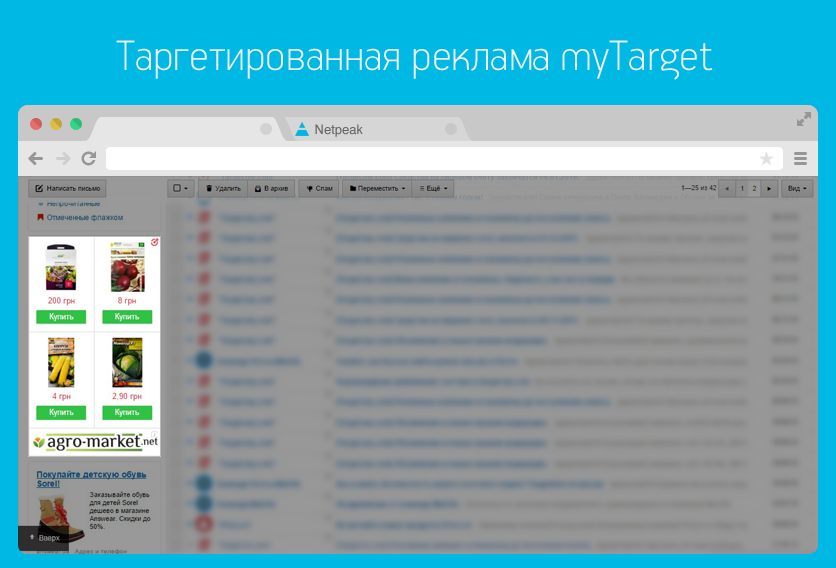Close the first blank browser tab
Viewport: 836px width, 568px height.
click(x=266, y=129)
